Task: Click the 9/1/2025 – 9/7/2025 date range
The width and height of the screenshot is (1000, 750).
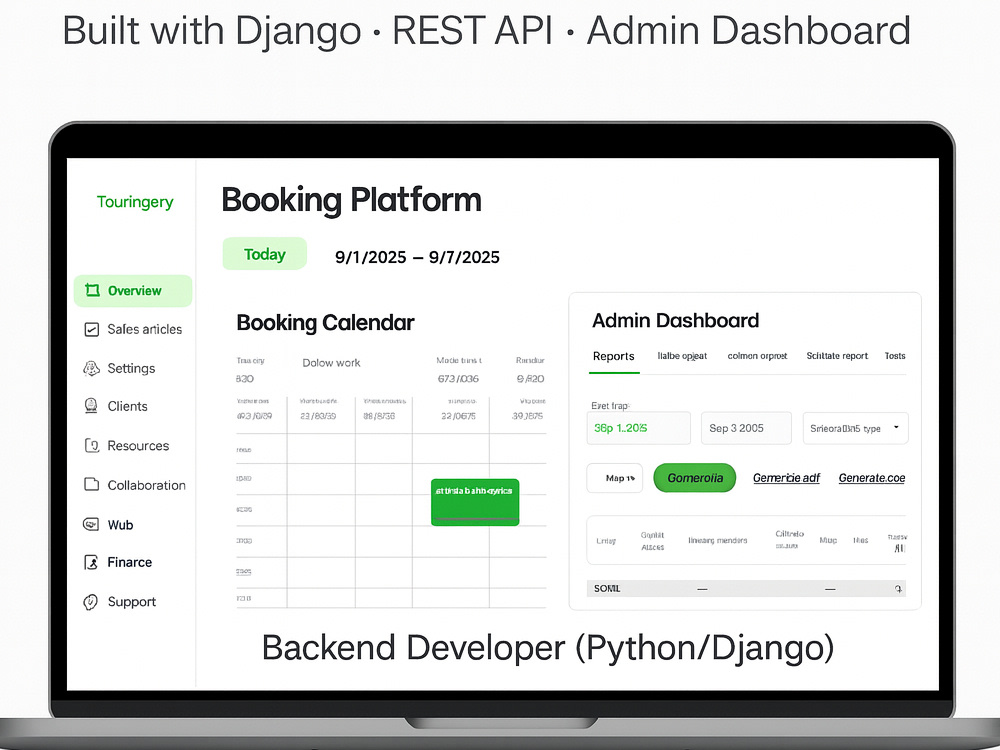Action: pyautogui.click(x=417, y=258)
